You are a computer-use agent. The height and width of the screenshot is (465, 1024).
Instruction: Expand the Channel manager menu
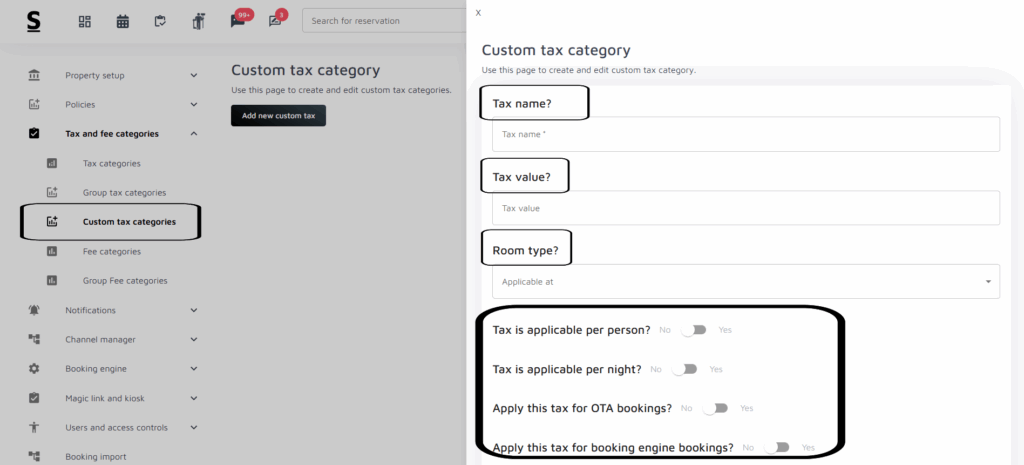tap(193, 340)
